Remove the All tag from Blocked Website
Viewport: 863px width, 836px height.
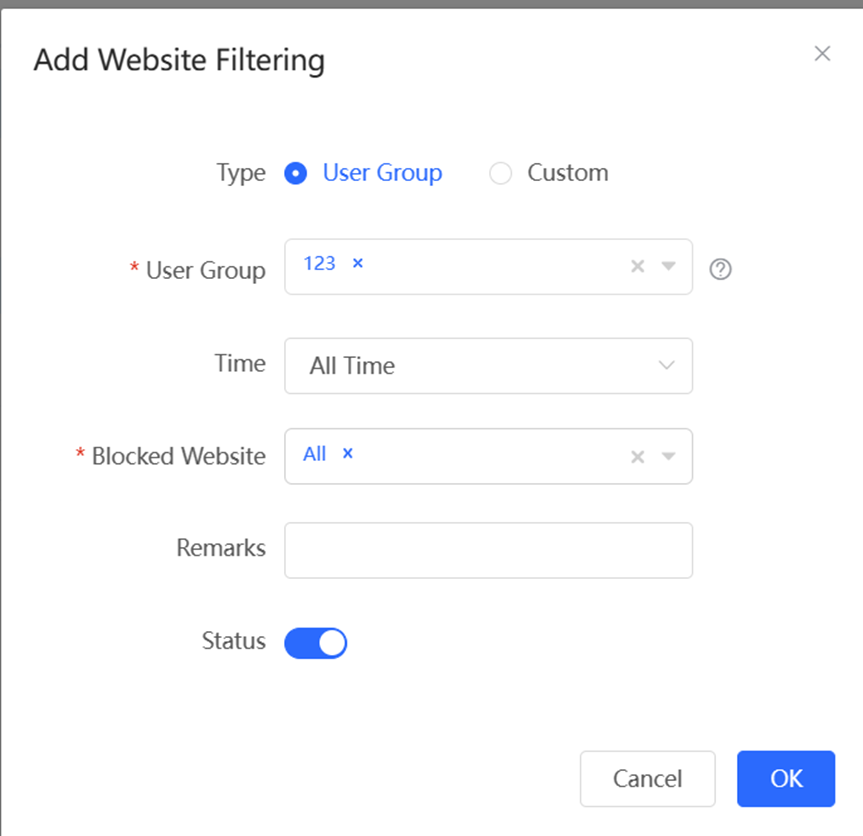347,453
